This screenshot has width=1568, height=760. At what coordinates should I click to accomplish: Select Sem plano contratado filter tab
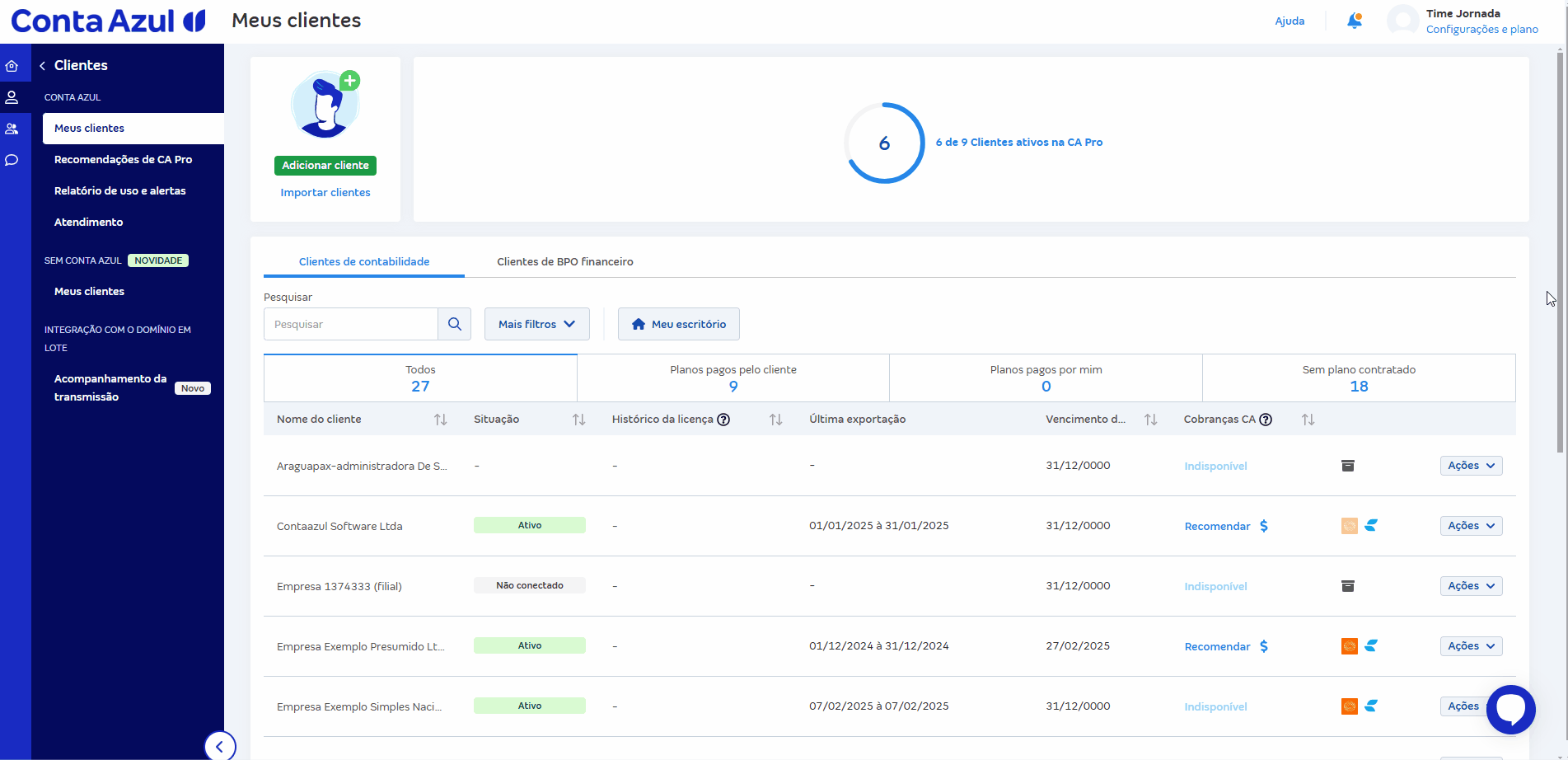pyautogui.click(x=1359, y=378)
